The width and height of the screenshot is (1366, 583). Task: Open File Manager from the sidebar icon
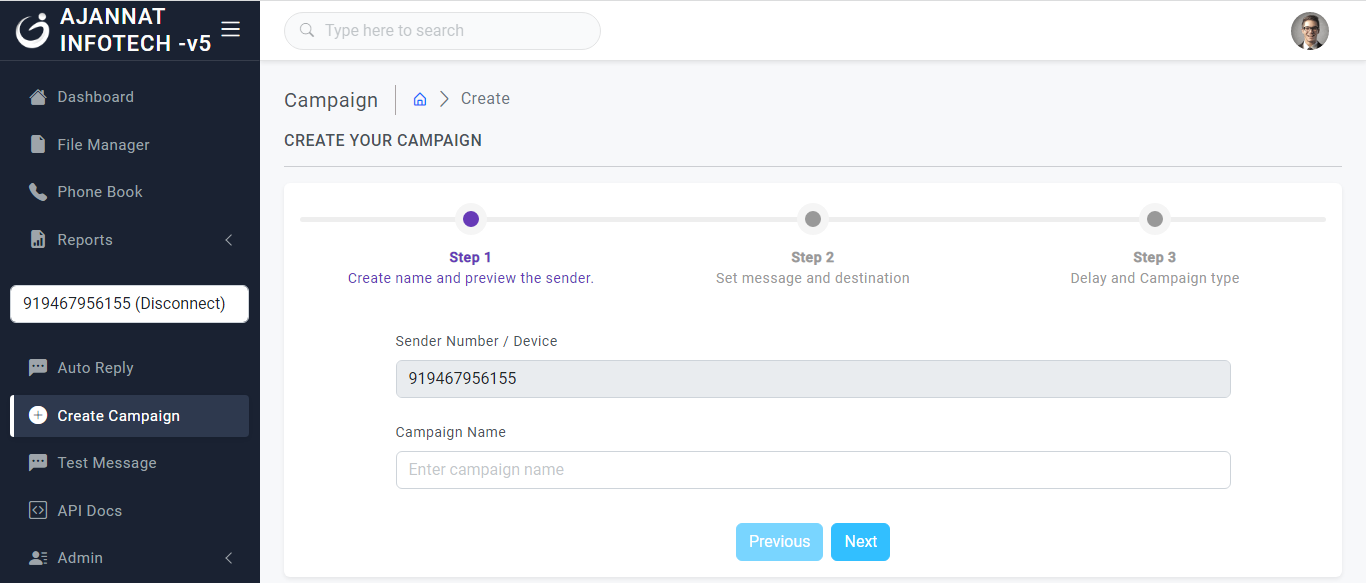click(38, 145)
